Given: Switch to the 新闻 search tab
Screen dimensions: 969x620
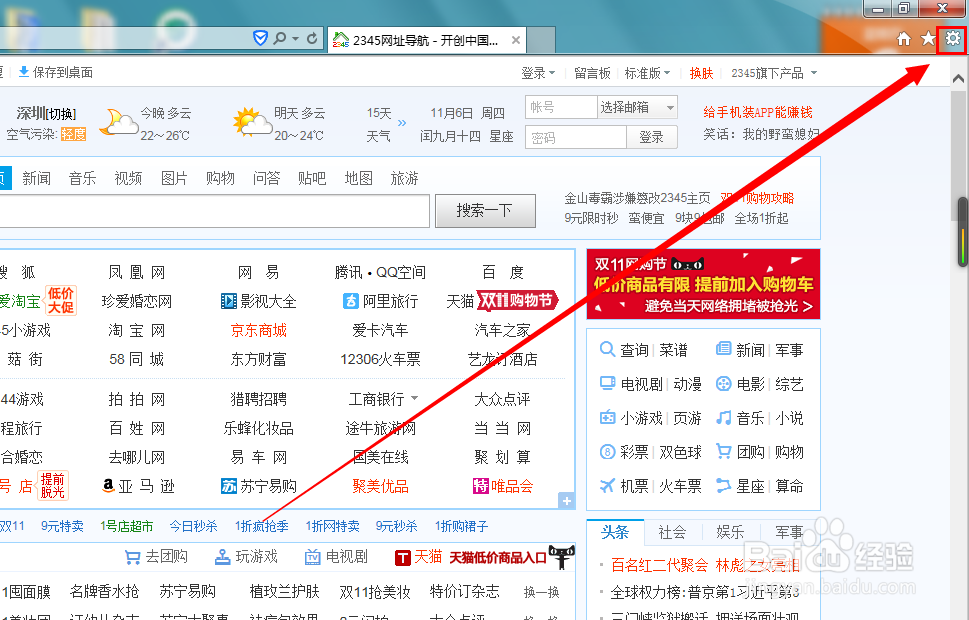Looking at the screenshot, I should pos(36,178).
